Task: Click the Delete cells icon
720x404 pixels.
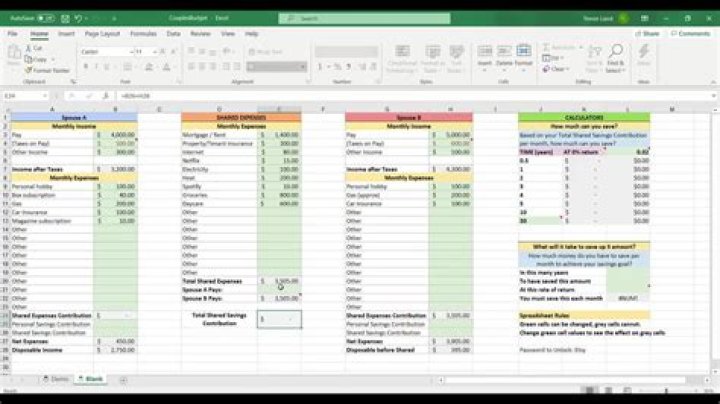Action: click(505, 52)
